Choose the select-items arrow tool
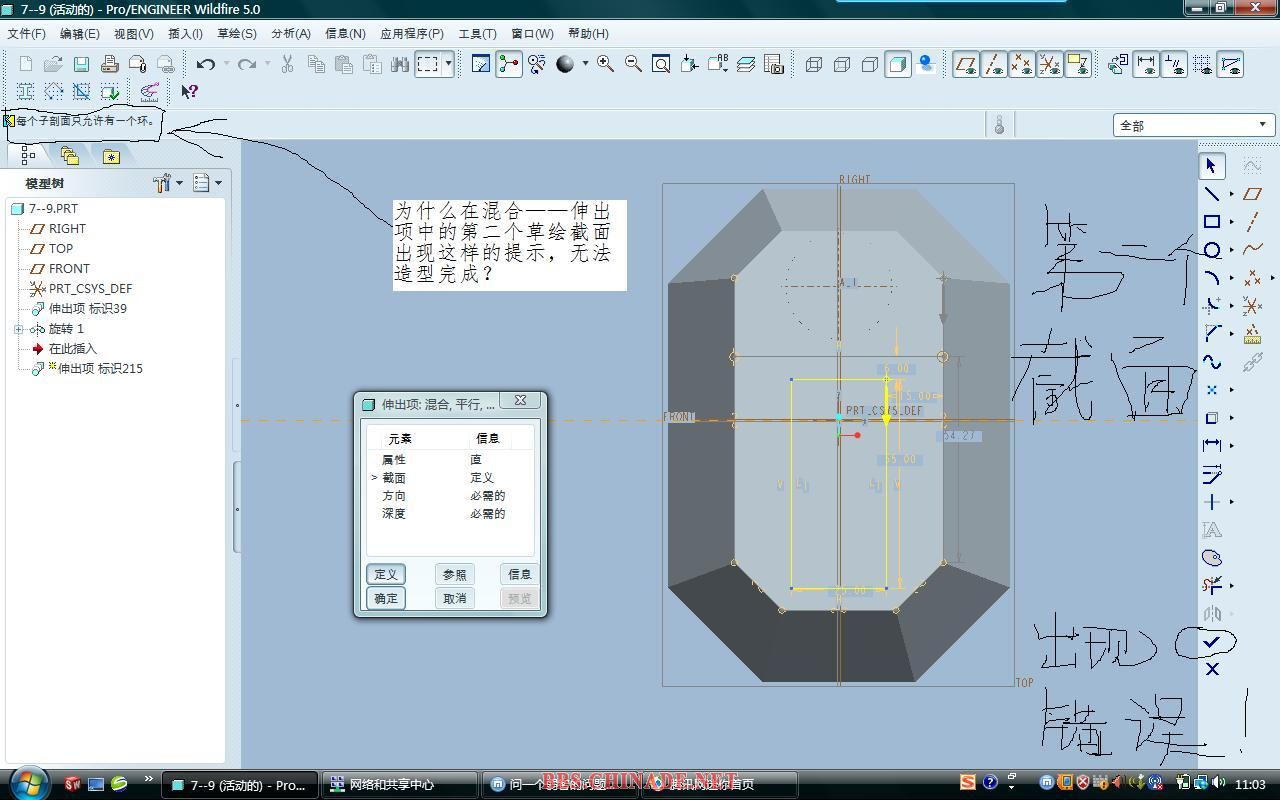 click(x=1212, y=166)
